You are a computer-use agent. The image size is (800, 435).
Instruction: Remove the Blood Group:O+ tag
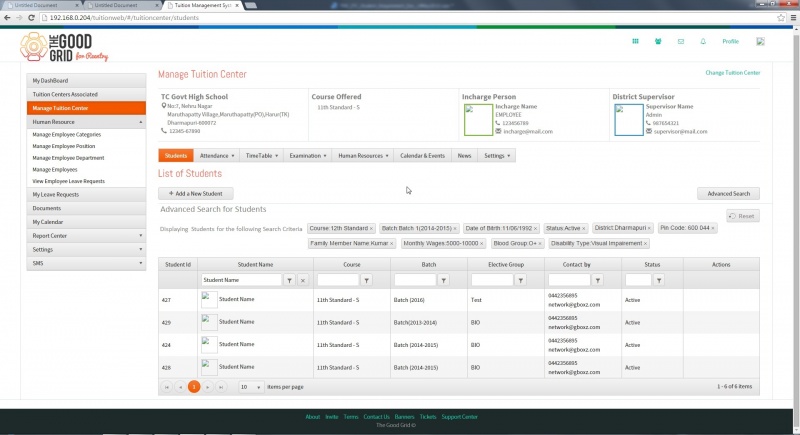tap(540, 244)
